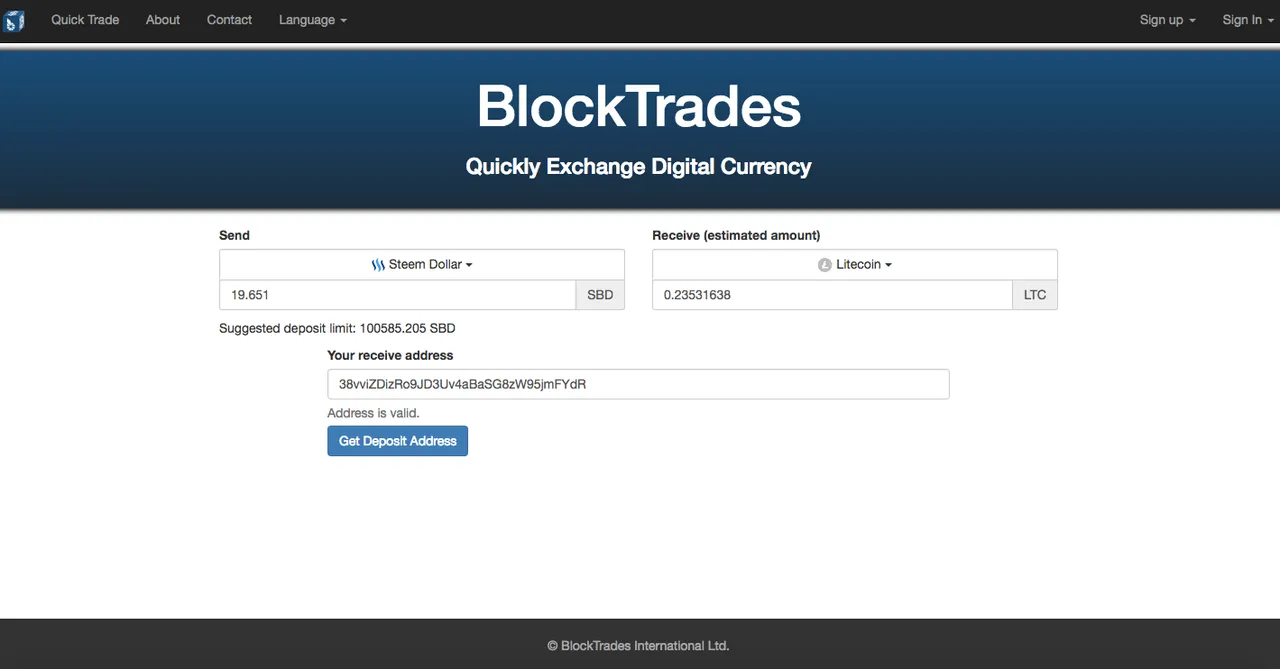This screenshot has width=1280, height=669.
Task: Open the Contact page
Action: coord(229,20)
